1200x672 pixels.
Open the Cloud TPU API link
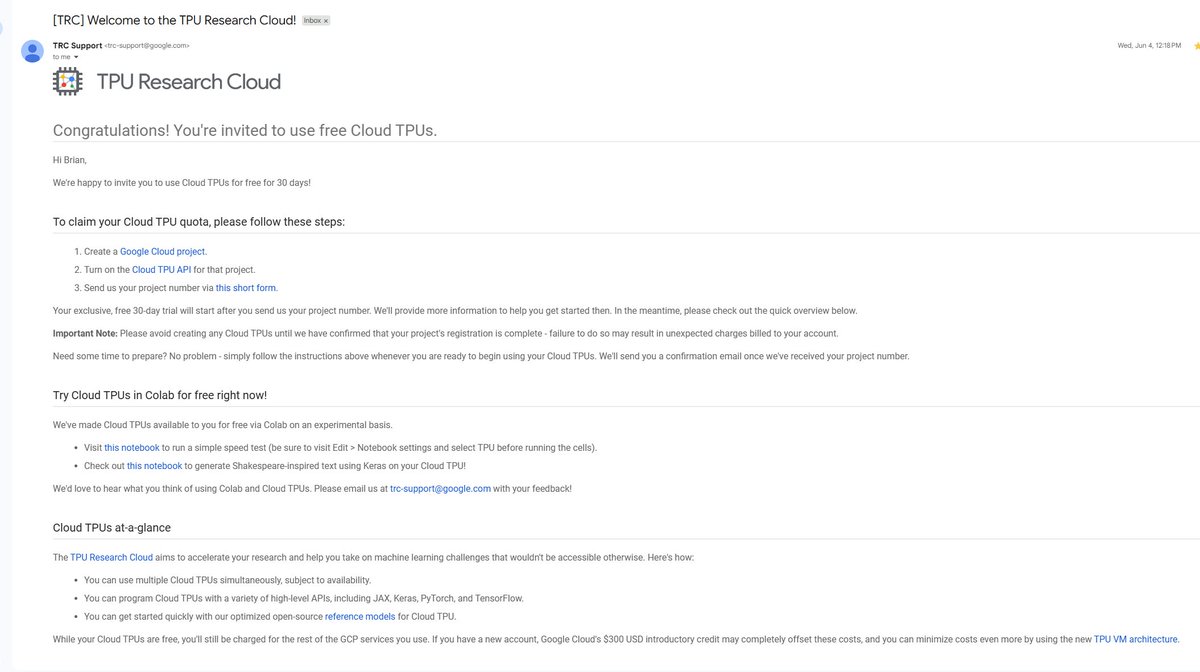[x=161, y=270]
